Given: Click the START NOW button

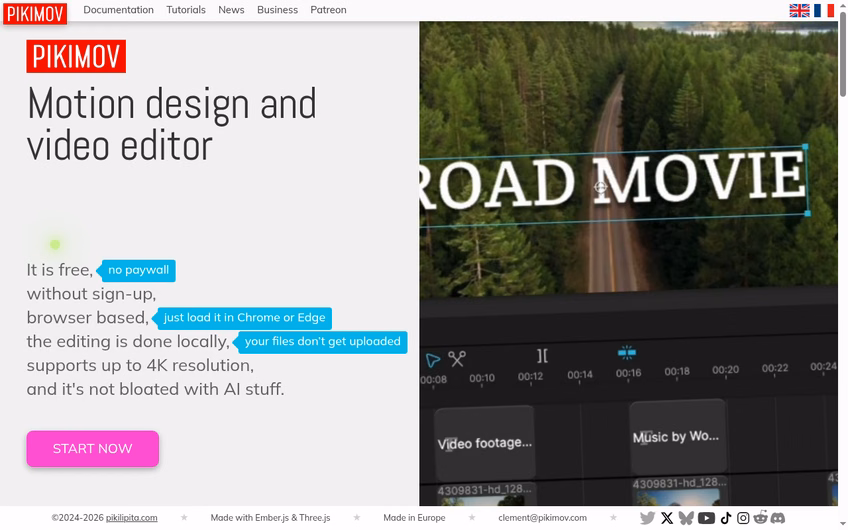Looking at the screenshot, I should [x=92, y=448].
